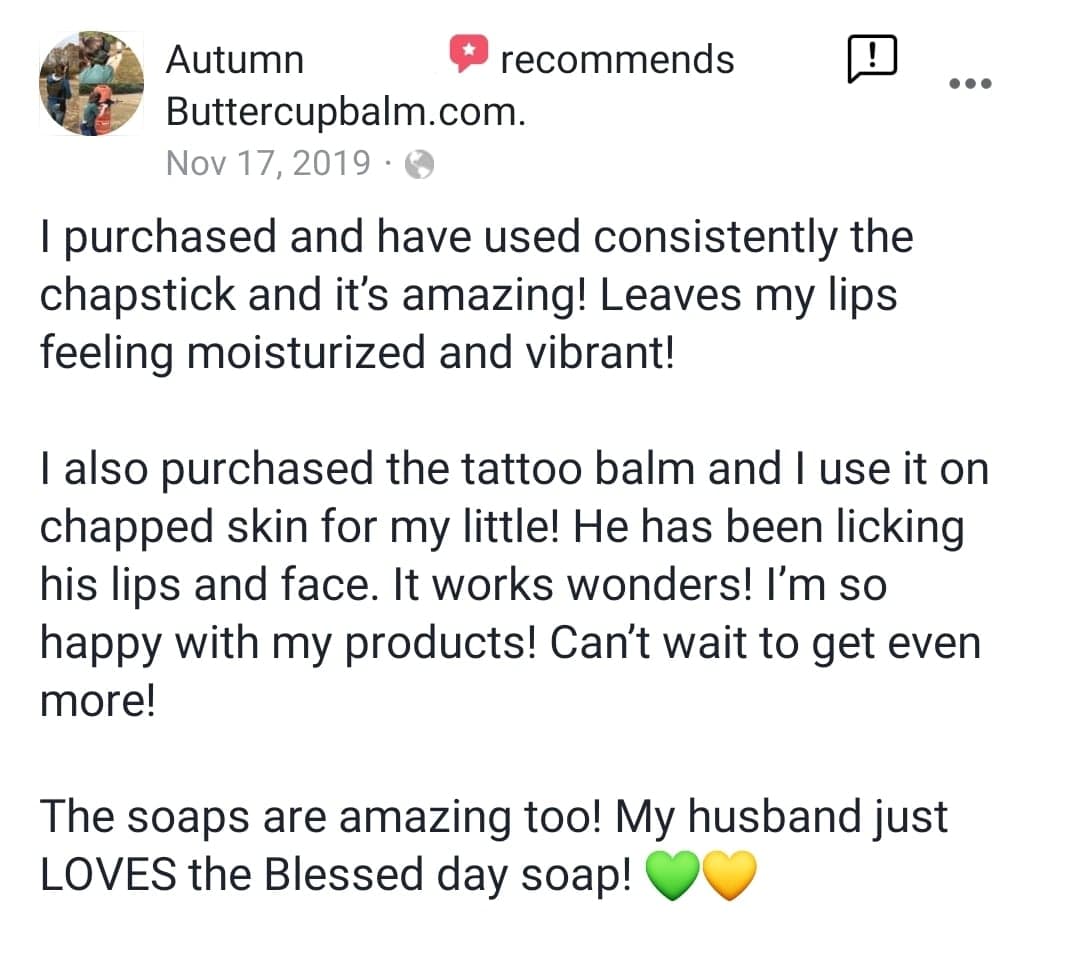
Task: Select the word "recommends" in the header
Action: (617, 60)
